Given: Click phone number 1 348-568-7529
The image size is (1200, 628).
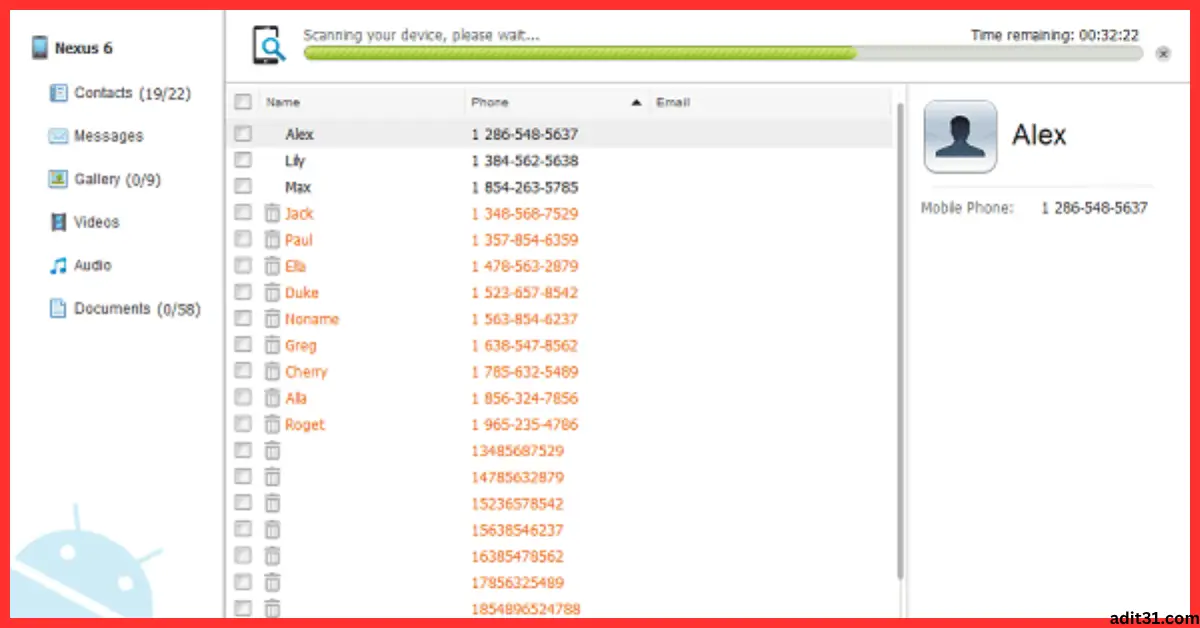Looking at the screenshot, I should click(x=525, y=214).
